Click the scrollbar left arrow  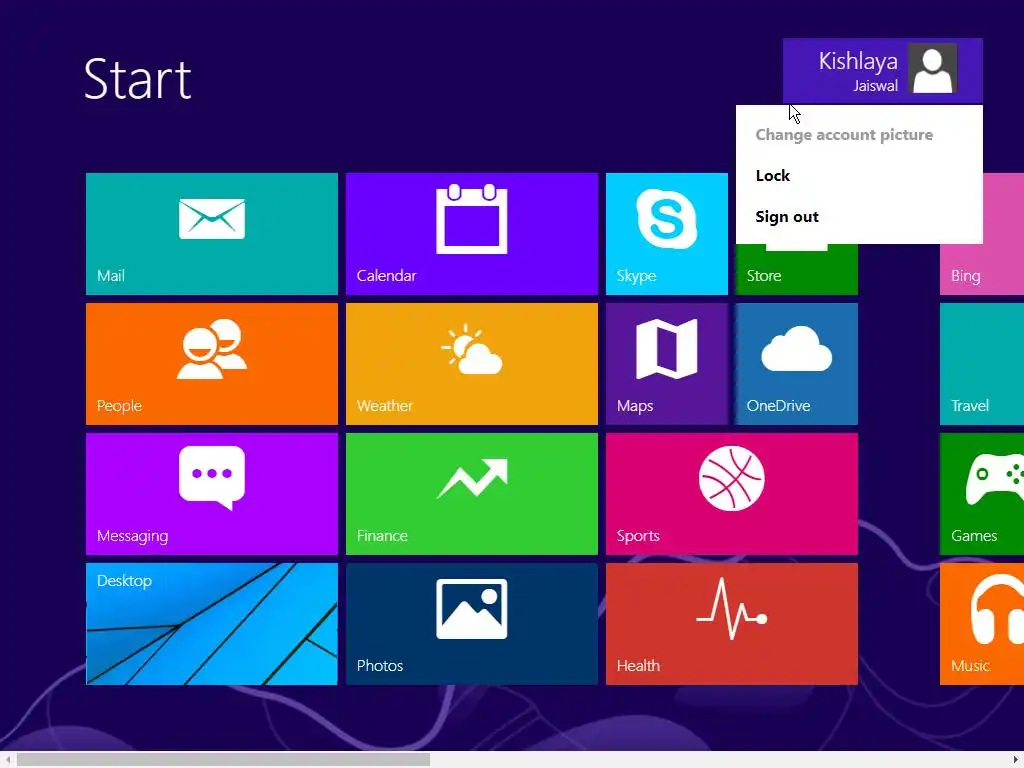pos(7,760)
